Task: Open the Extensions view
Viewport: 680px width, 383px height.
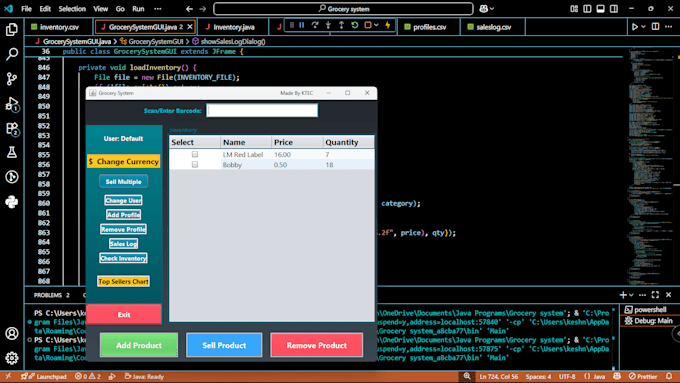Action: coord(12,129)
